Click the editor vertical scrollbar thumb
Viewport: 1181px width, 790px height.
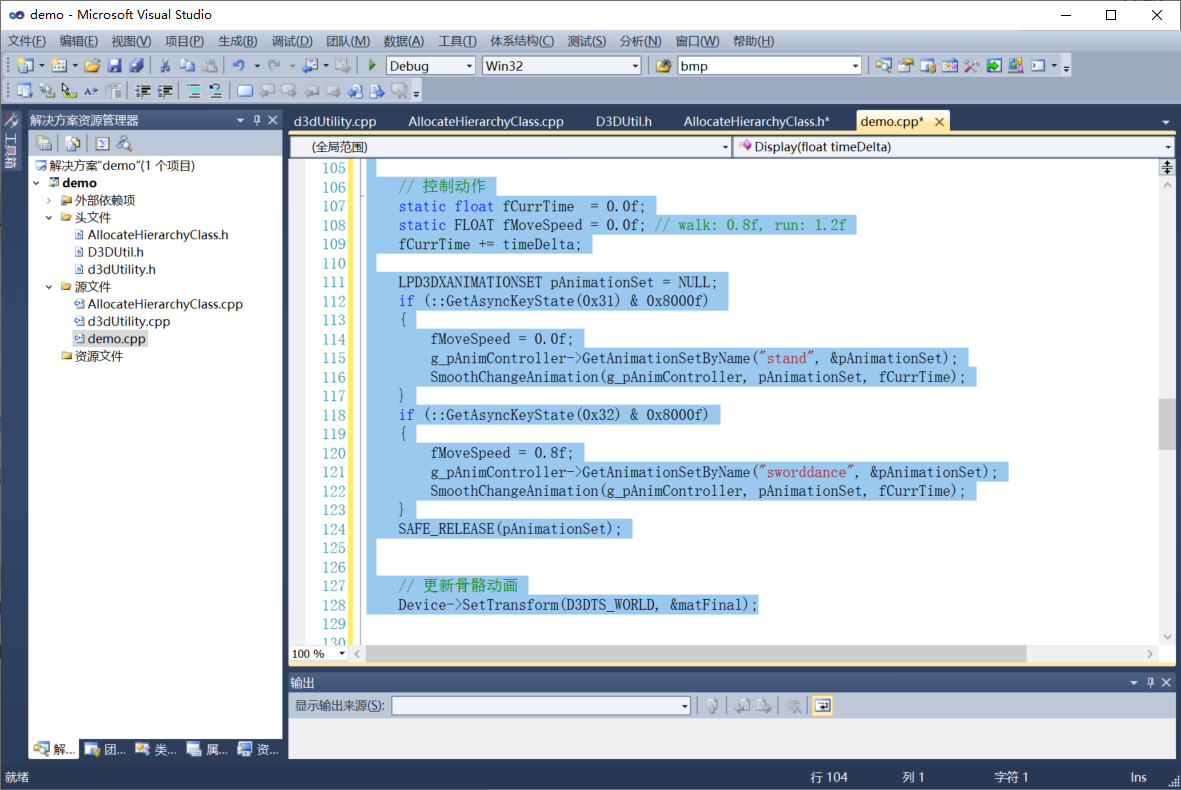point(1167,424)
